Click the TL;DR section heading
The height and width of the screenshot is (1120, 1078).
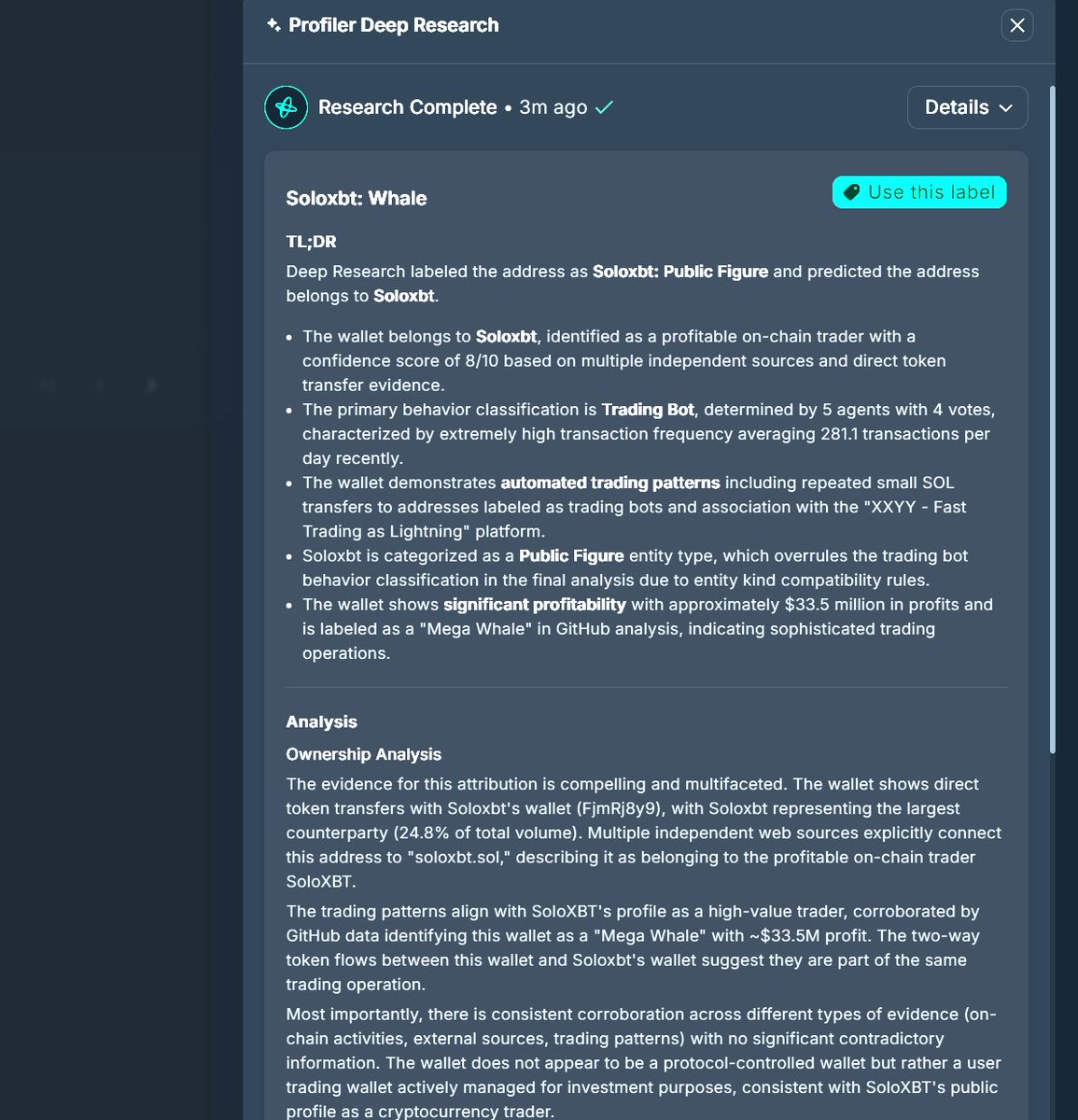pos(311,242)
